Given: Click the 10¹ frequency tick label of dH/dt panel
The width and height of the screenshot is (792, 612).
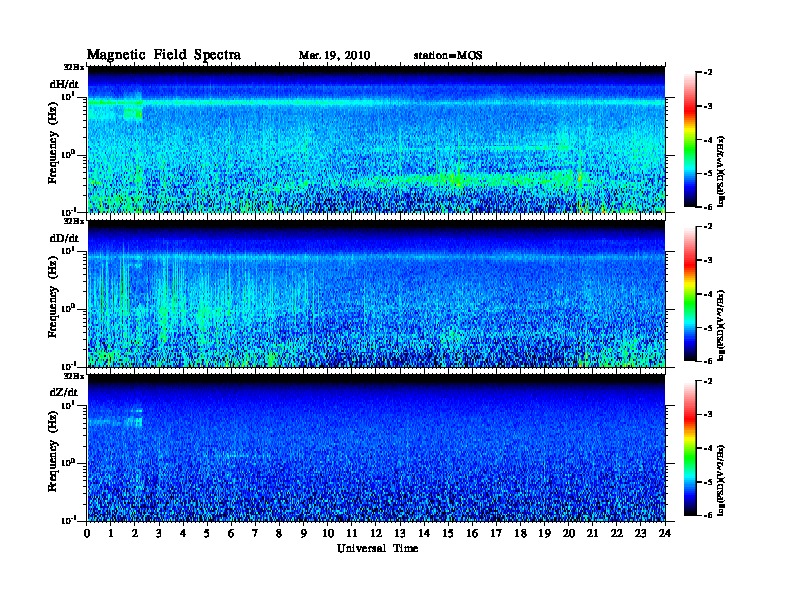Looking at the screenshot, I should click(x=68, y=96).
